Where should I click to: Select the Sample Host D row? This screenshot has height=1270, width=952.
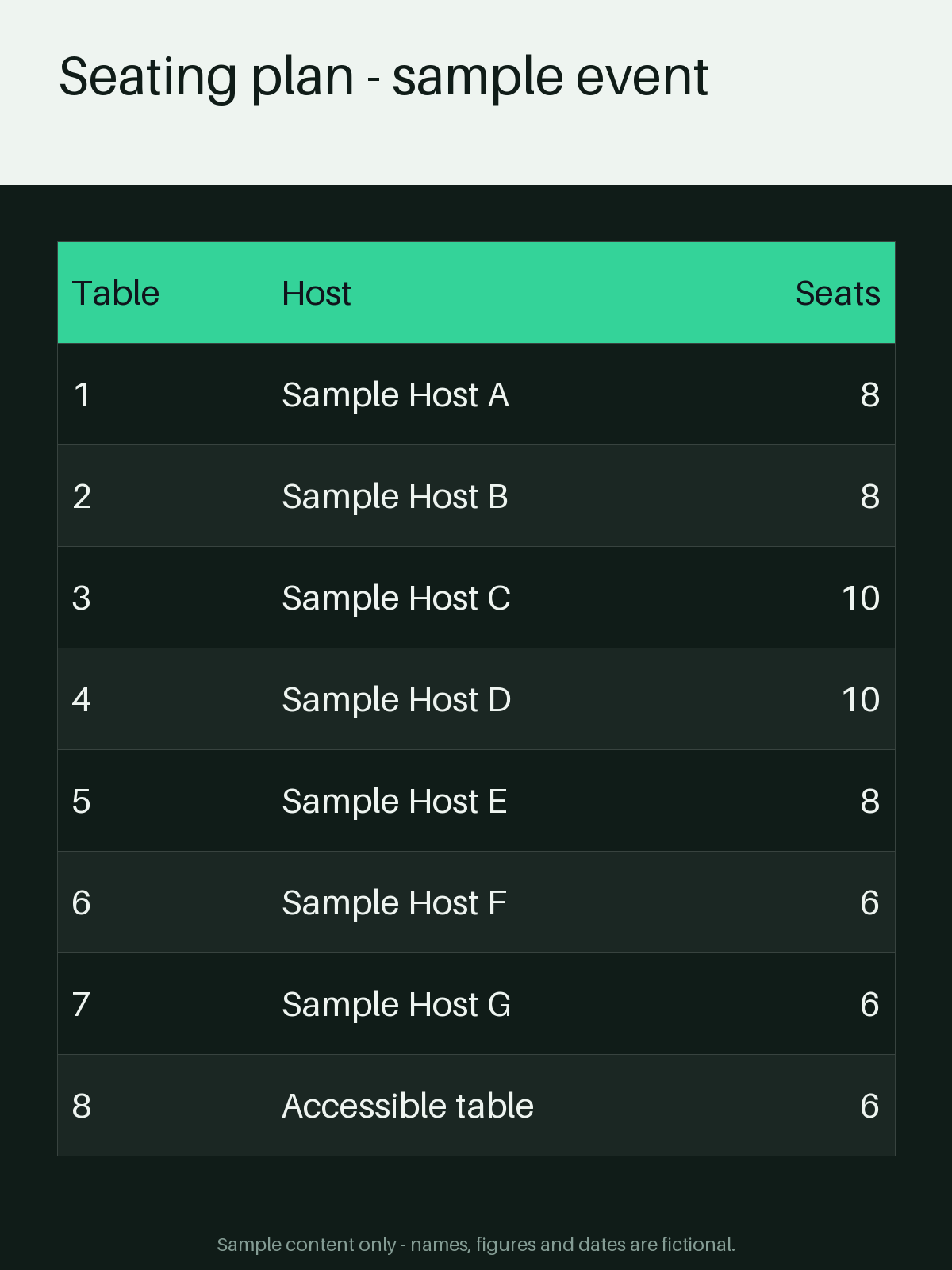(x=476, y=699)
